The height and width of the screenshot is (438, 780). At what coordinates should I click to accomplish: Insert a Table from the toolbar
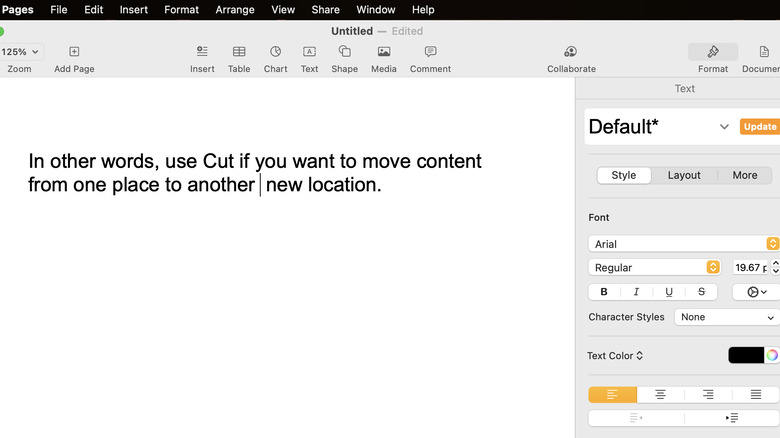239,52
